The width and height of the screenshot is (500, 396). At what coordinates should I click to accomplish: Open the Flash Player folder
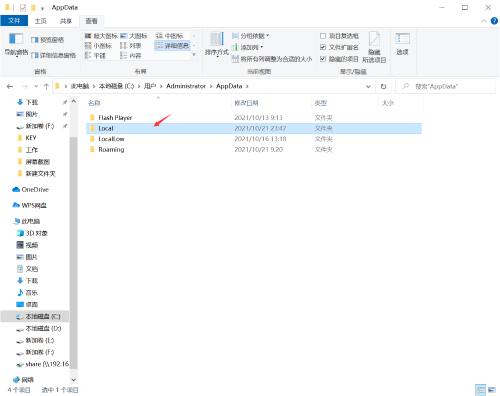click(115, 118)
